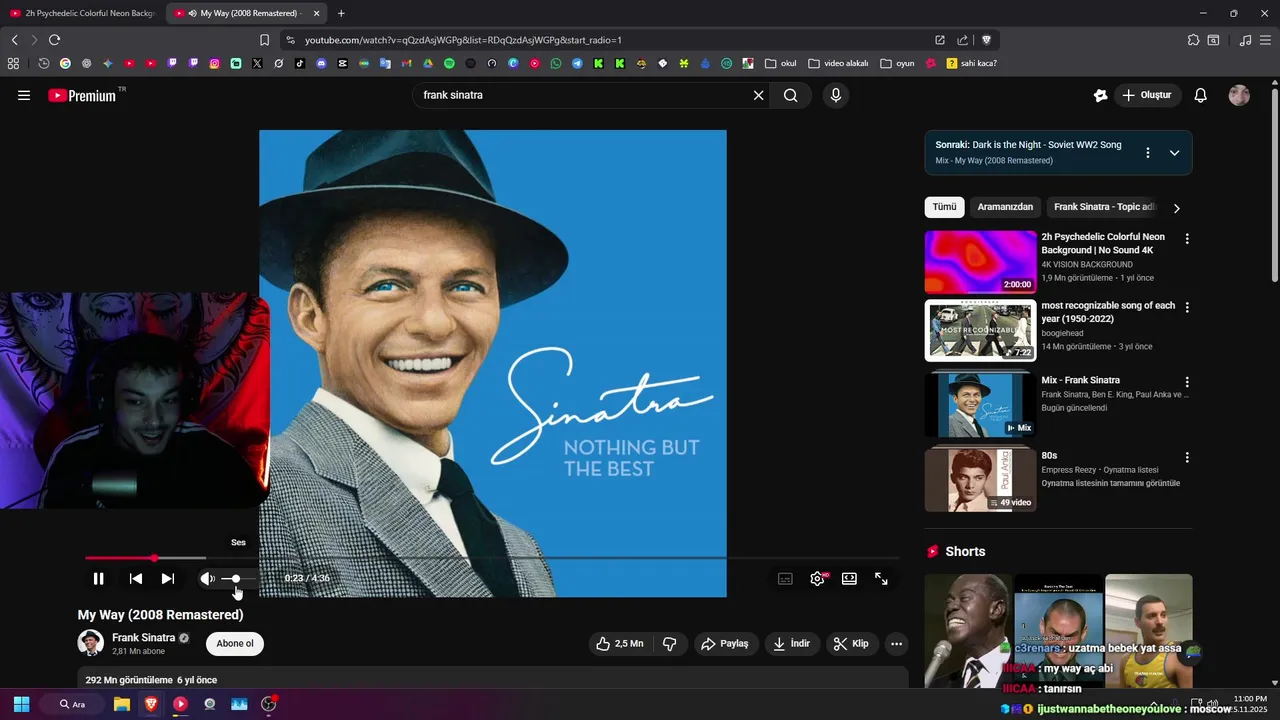Open Mix - Frank Sinatra playlist
Image resolution: width=1280 pixels, height=720 pixels.
(981, 405)
